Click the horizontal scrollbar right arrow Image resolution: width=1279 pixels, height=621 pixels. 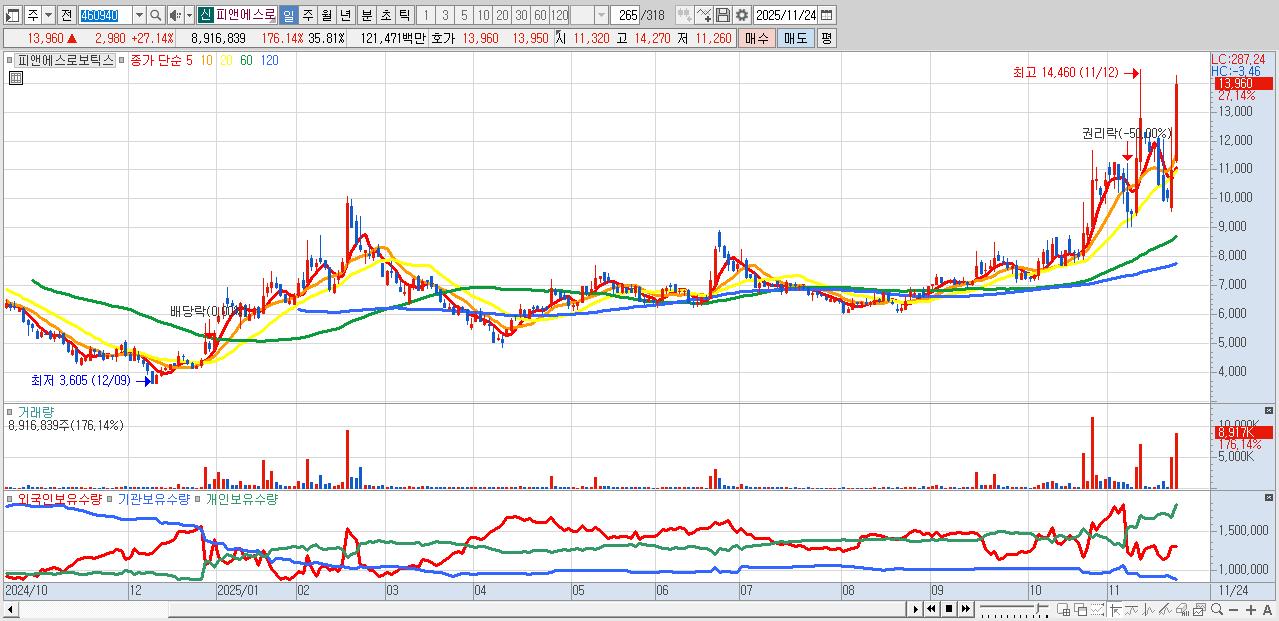point(915,609)
